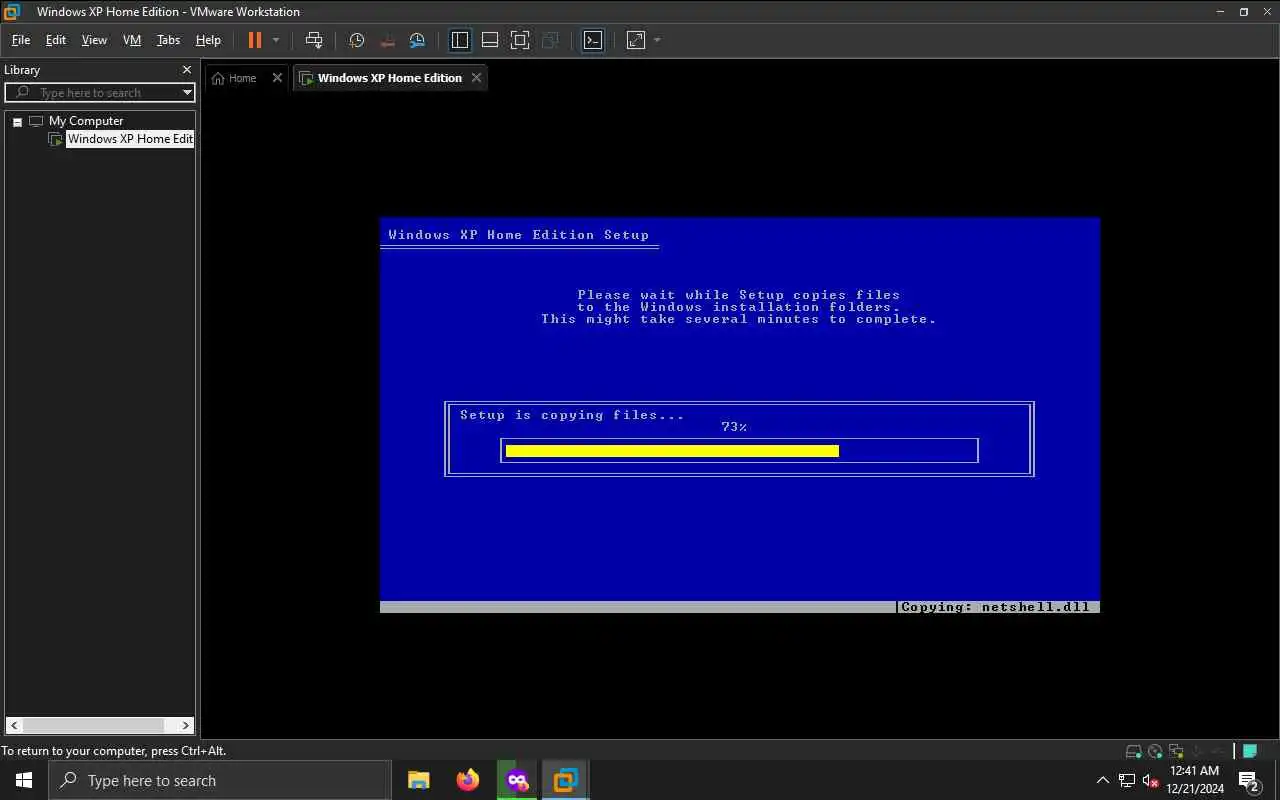
Task: Open the clock showing 12:41 AM
Action: 1195,780
